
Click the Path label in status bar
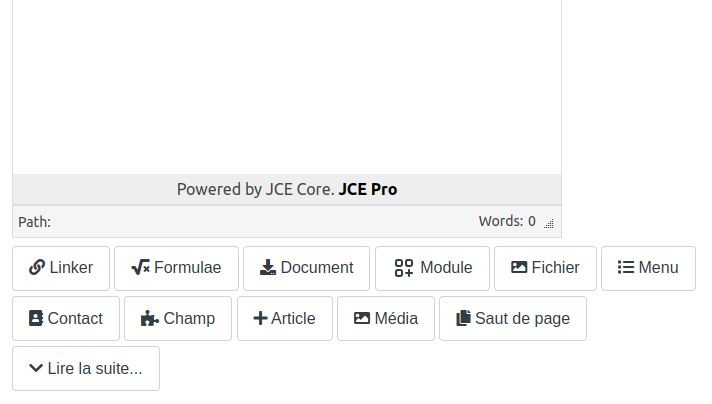pyautogui.click(x=34, y=222)
